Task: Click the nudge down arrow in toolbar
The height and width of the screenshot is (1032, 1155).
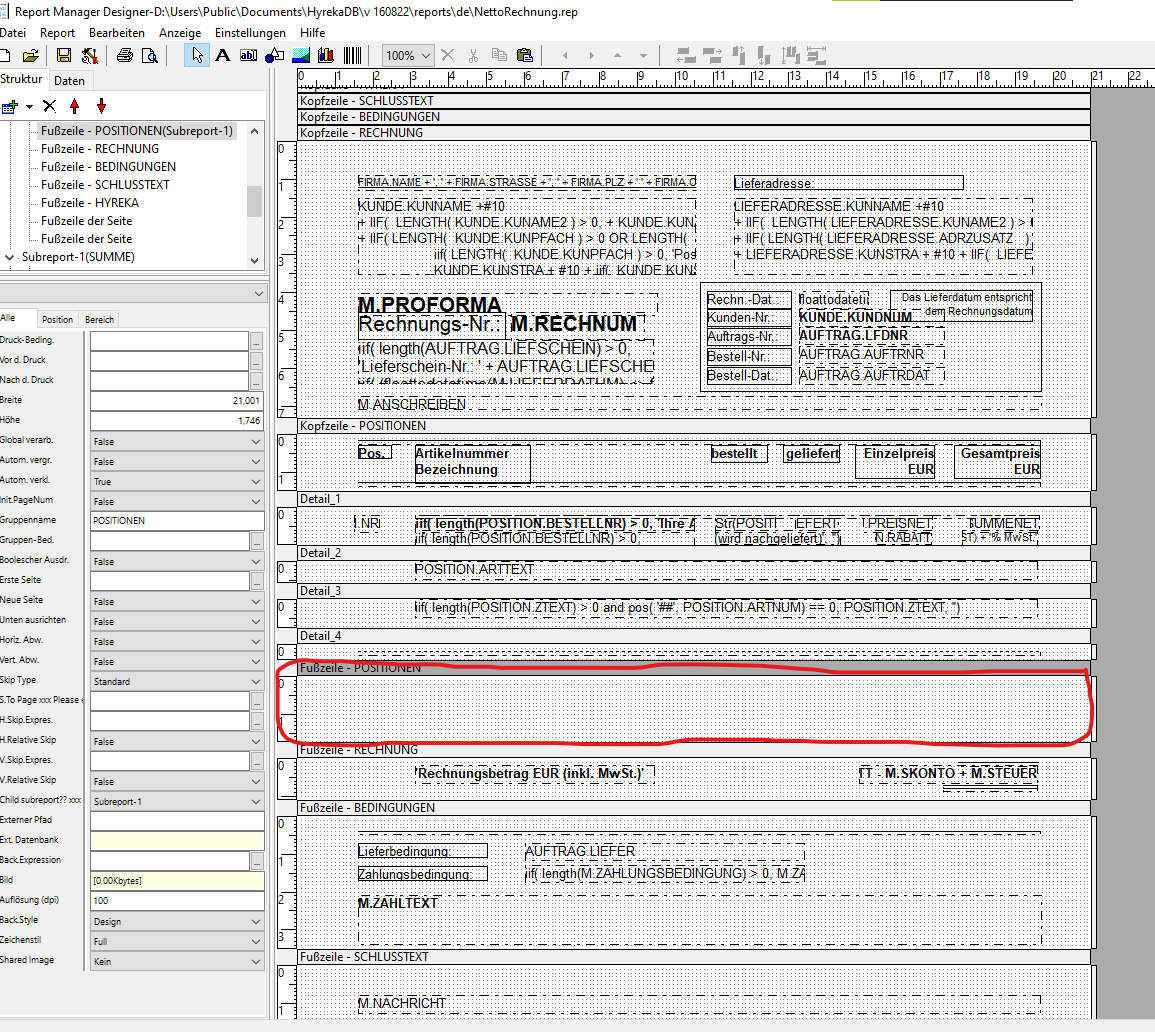Action: (643, 55)
